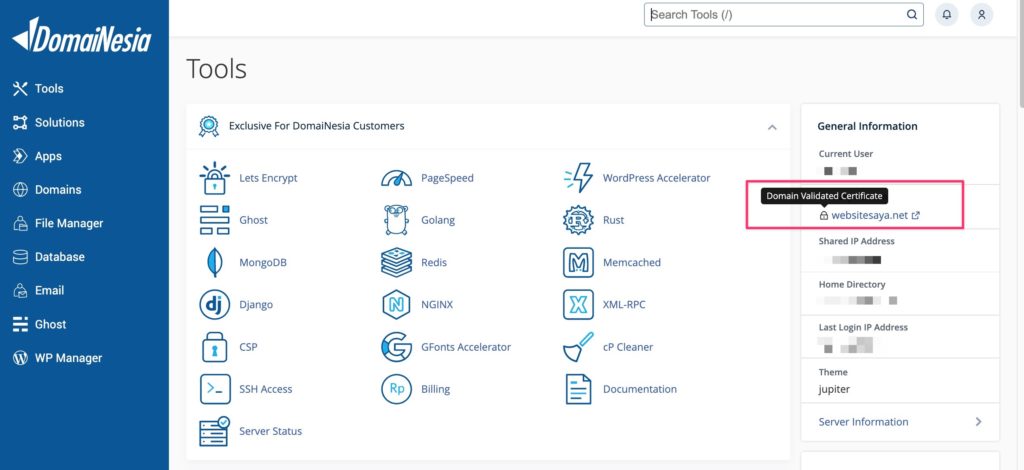Open the NGINX hexagon icon
The image size is (1024, 470).
[x=396, y=305]
